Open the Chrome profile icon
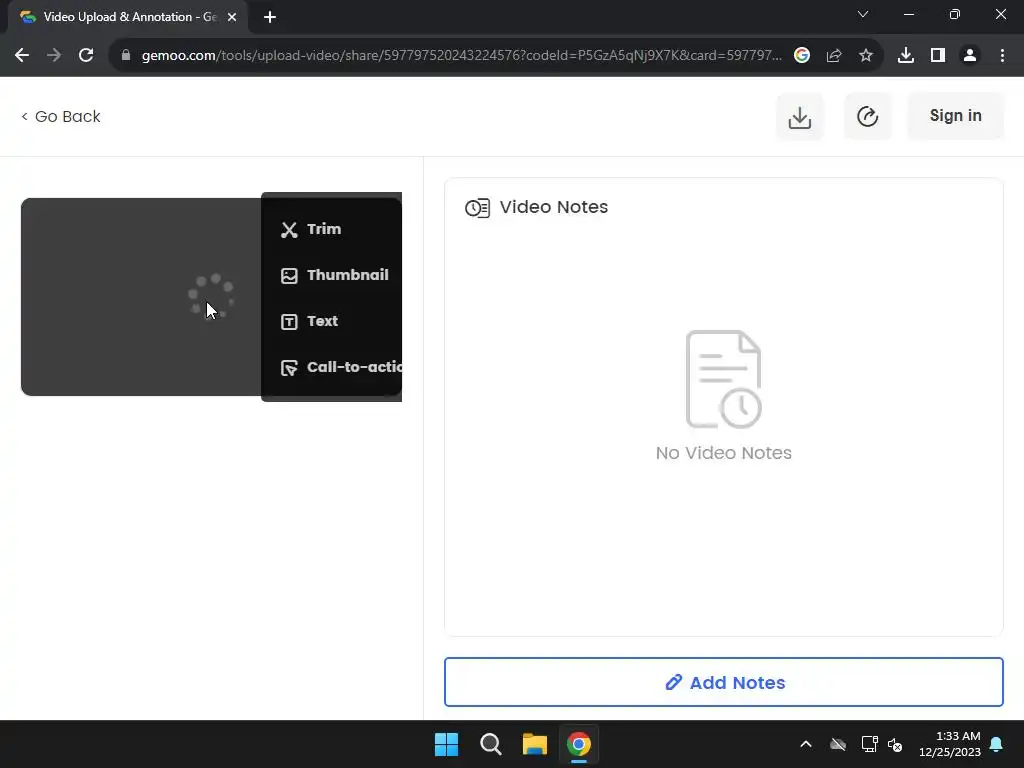This screenshot has width=1024, height=768. (x=970, y=56)
